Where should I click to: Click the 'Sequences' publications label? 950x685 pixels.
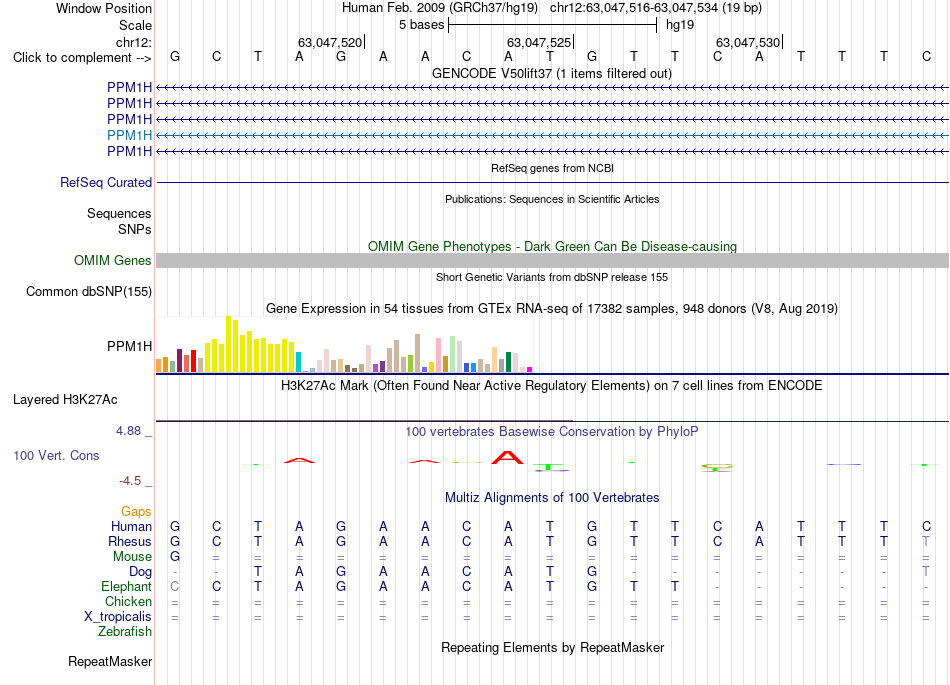click(x=119, y=214)
